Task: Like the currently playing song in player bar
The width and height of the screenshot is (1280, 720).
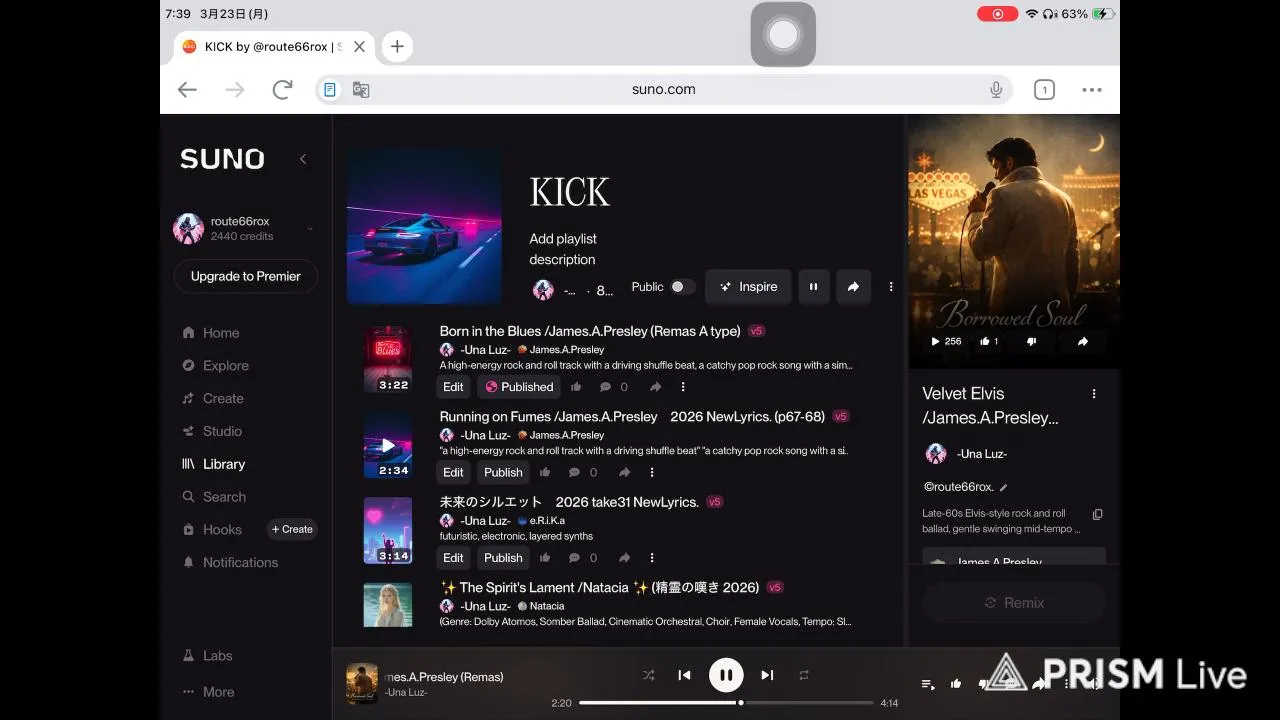Action: (956, 684)
